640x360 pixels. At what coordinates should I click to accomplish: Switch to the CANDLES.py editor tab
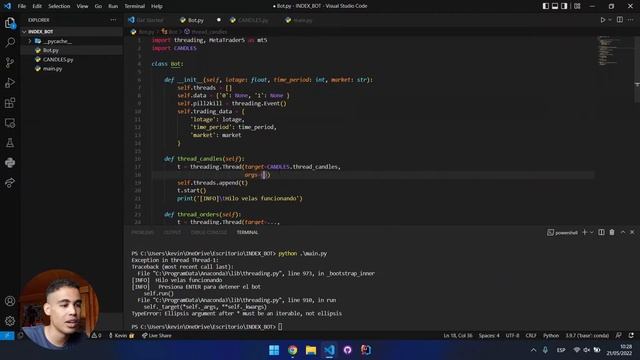[x=249, y=20]
